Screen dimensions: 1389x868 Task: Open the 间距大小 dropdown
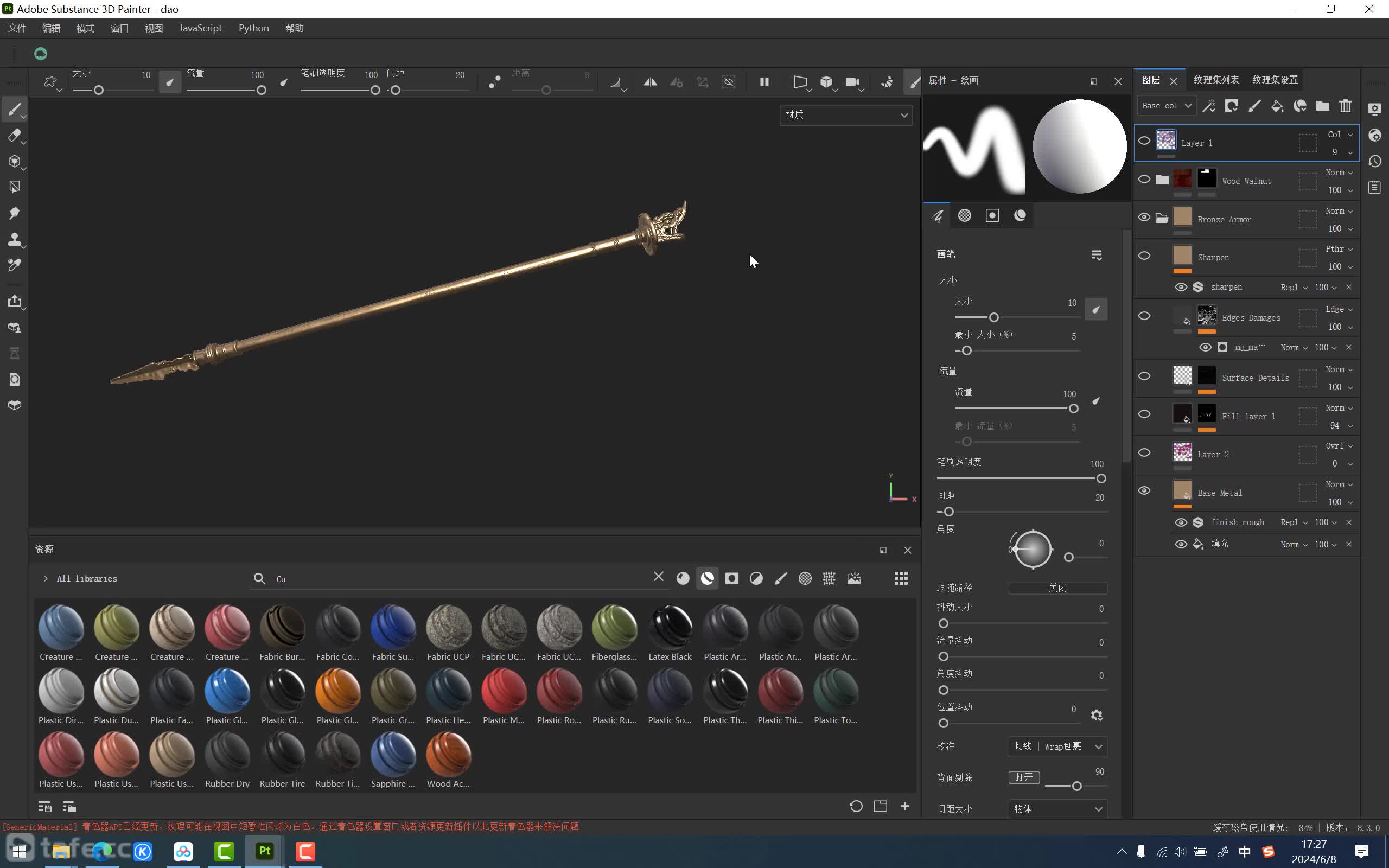(1057, 808)
